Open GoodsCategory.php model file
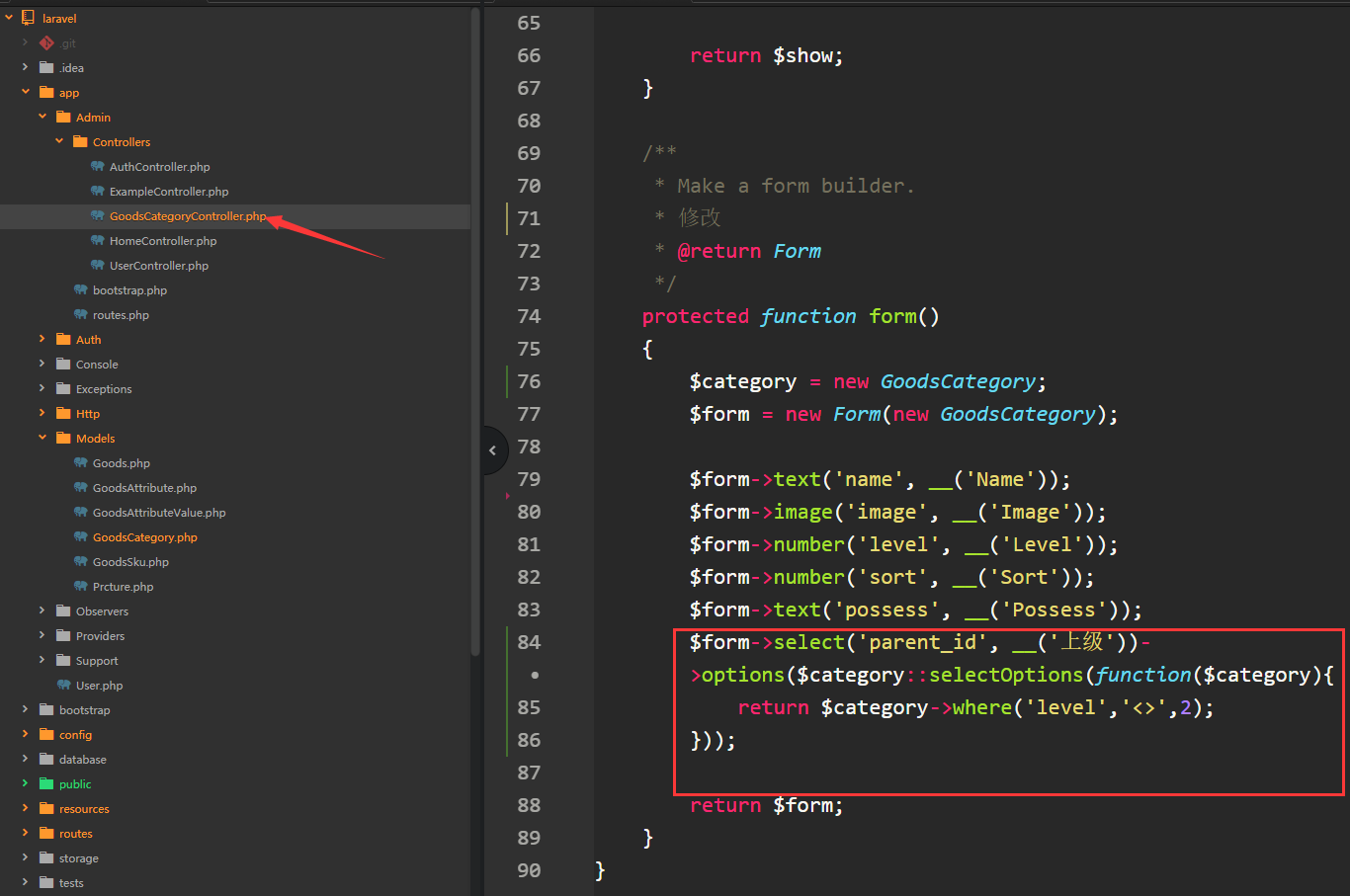This screenshot has width=1350, height=896. click(x=145, y=537)
